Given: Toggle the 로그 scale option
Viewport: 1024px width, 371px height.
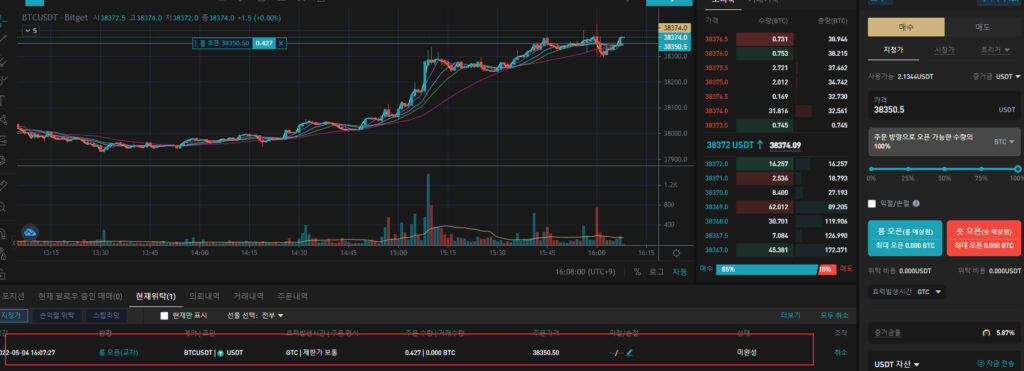Looking at the screenshot, I should [x=657, y=272].
